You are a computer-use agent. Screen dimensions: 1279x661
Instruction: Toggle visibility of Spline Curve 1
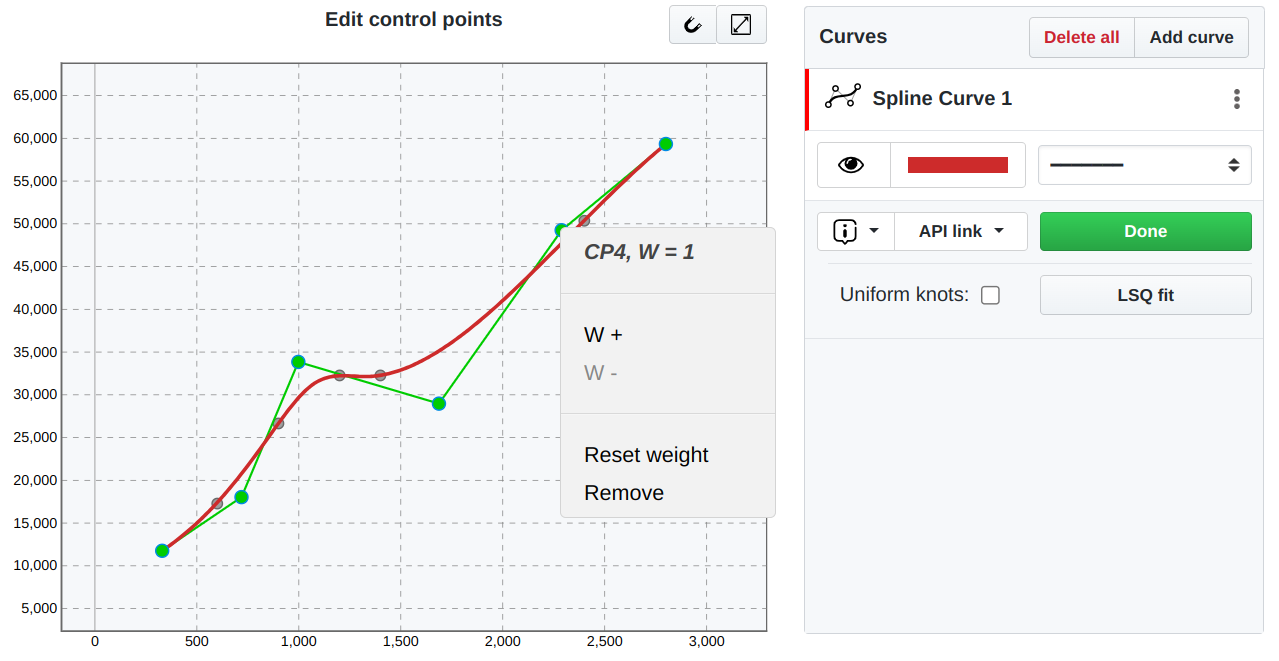[x=852, y=164]
